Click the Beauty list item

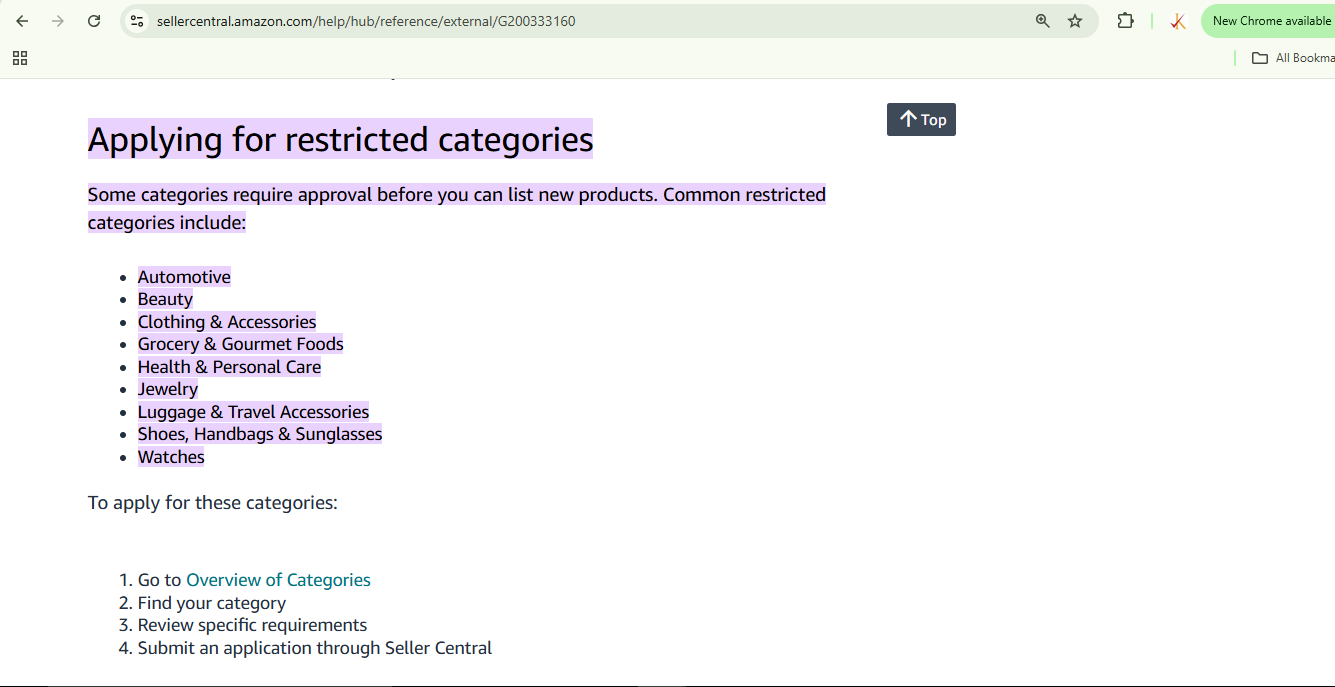pyautogui.click(x=165, y=299)
